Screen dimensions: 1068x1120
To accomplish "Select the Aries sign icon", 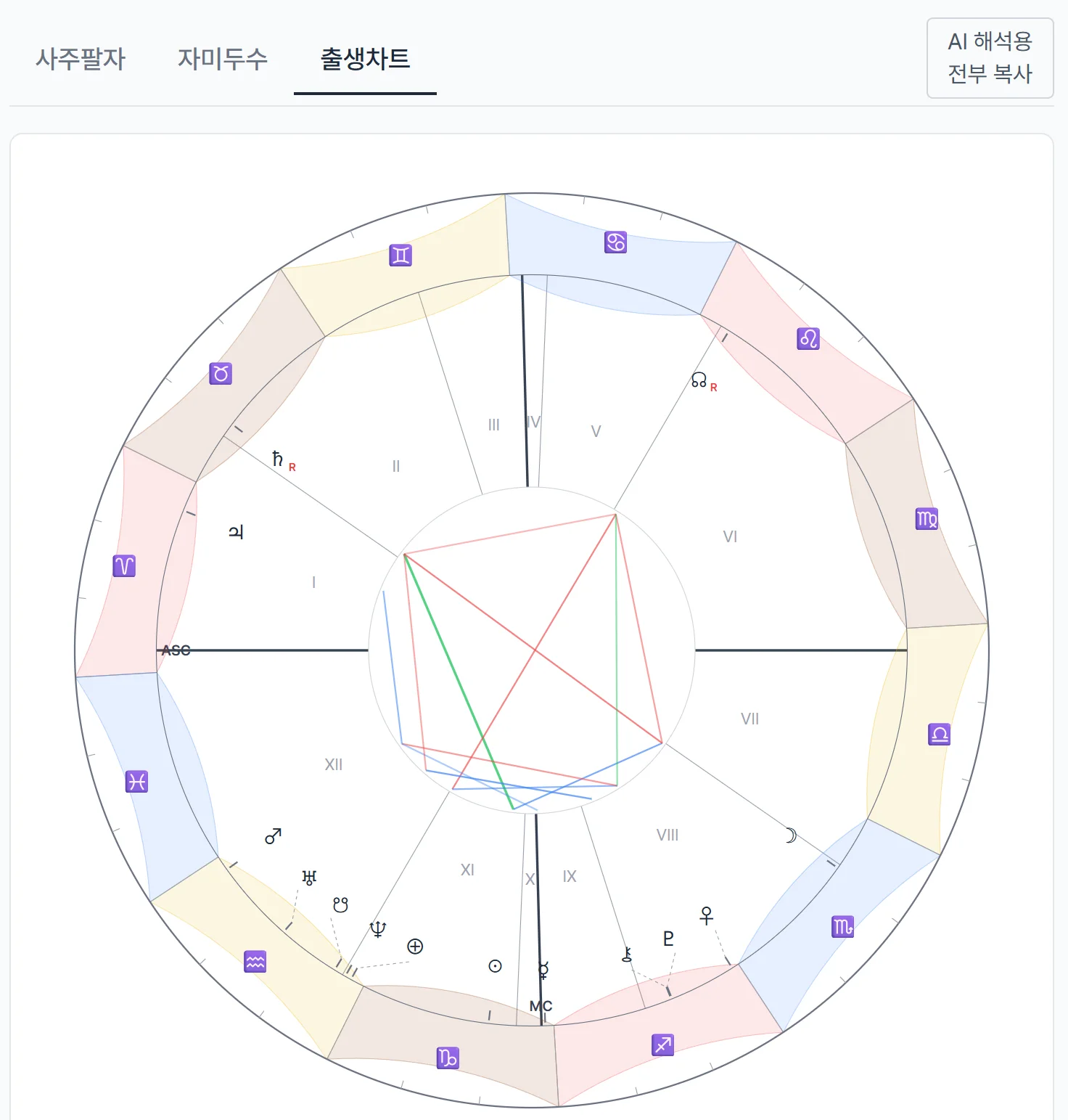I will (x=123, y=565).
